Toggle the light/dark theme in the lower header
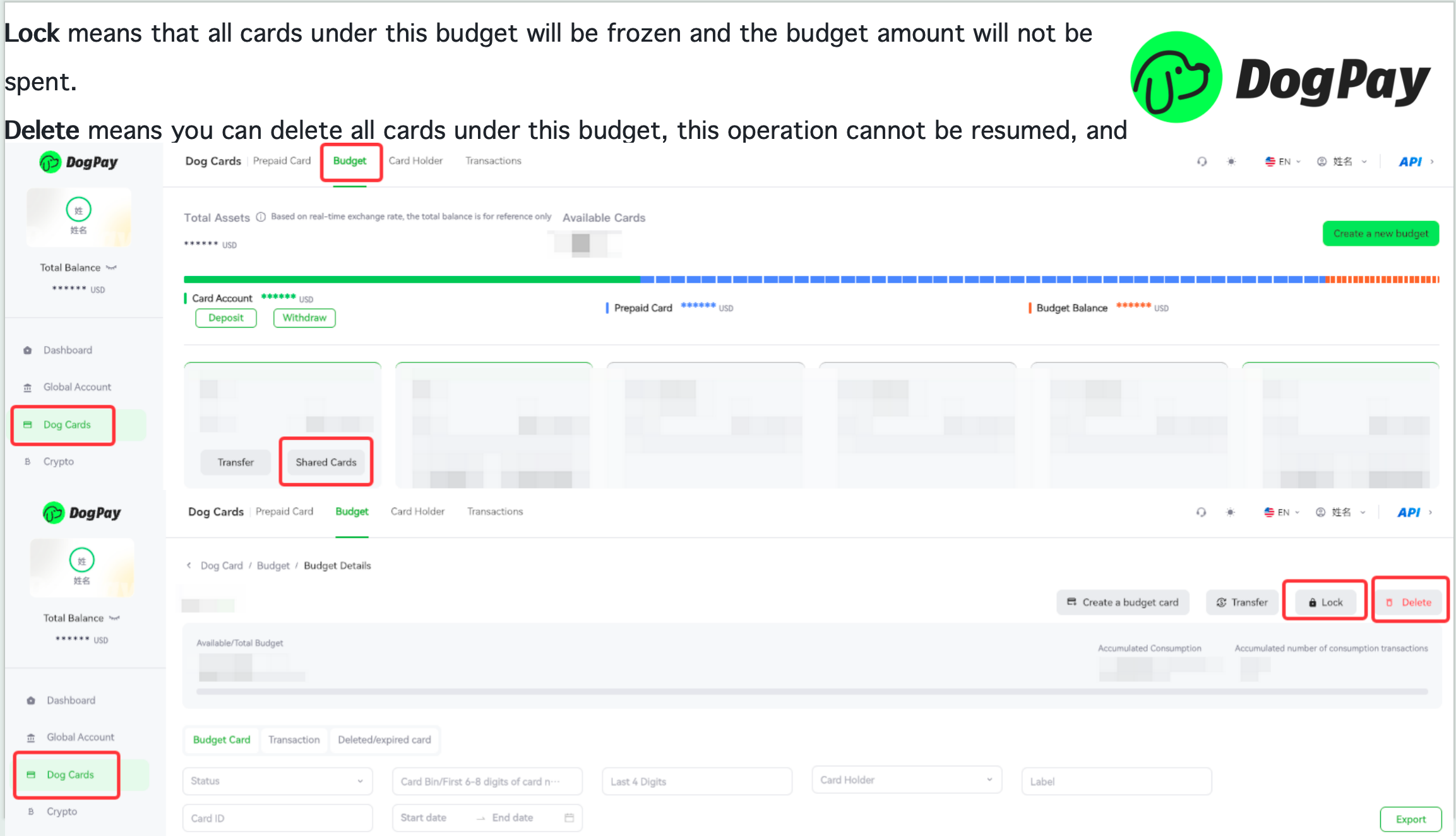 [x=1230, y=512]
